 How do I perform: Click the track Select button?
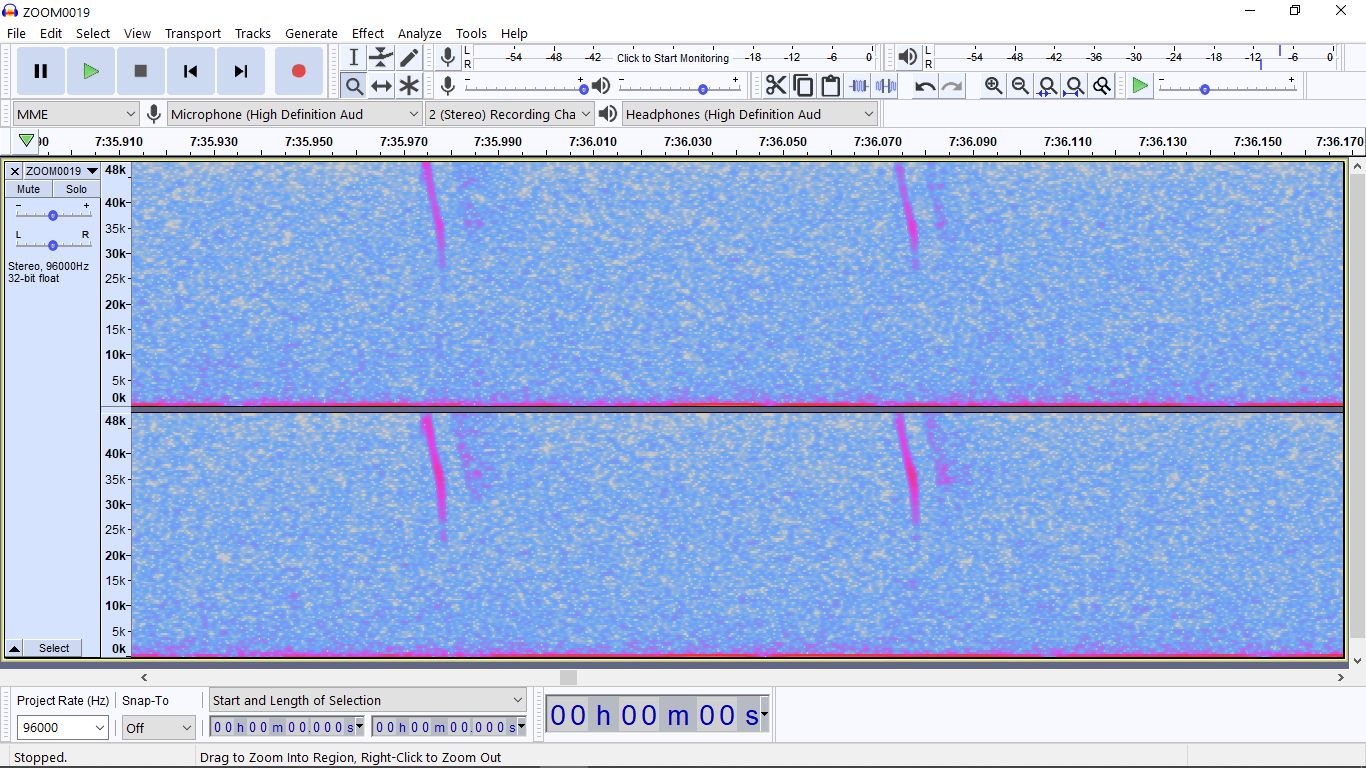[54, 648]
